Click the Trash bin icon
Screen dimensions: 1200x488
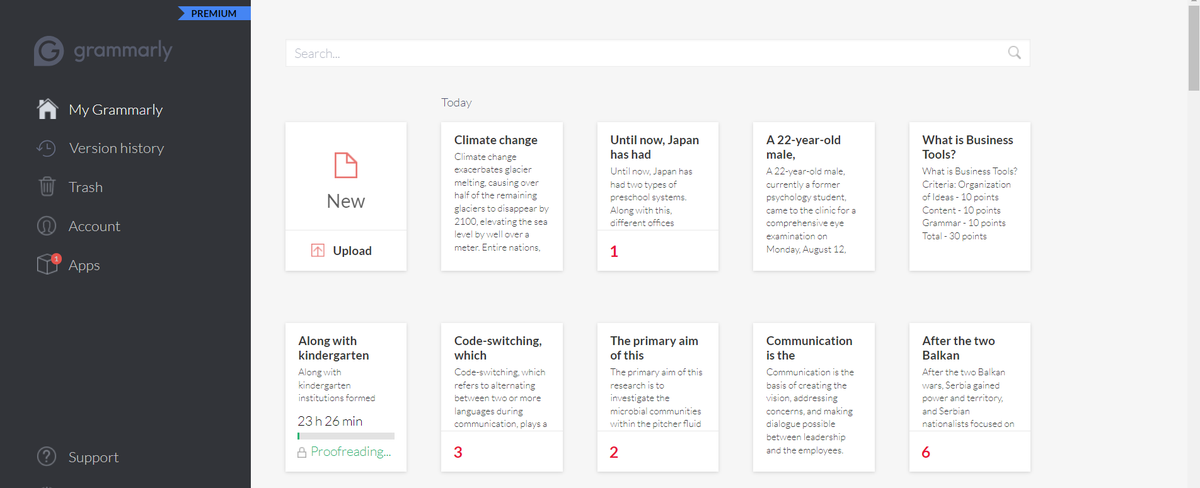[46, 187]
